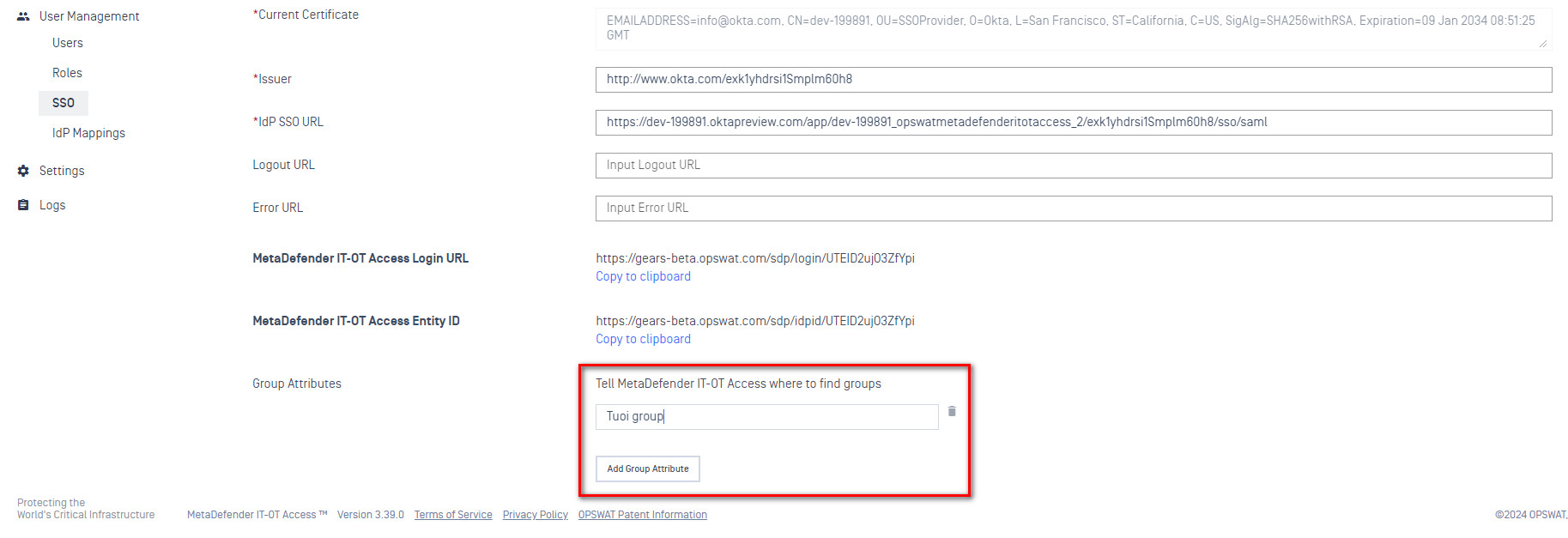This screenshot has height=538, width=1568.
Task: Click the Logs clipboard icon
Action: point(23,205)
